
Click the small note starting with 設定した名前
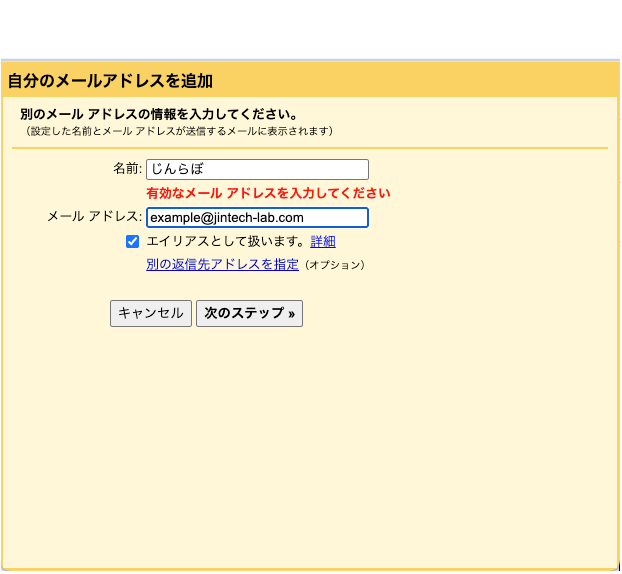click(179, 131)
